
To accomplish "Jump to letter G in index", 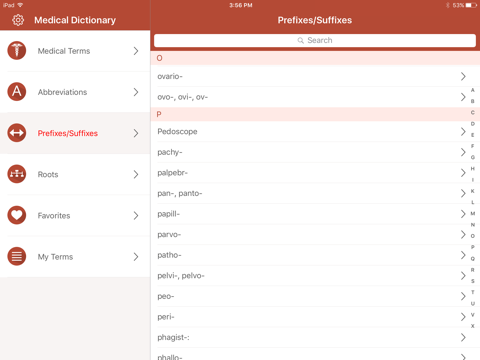I will click(473, 157).
